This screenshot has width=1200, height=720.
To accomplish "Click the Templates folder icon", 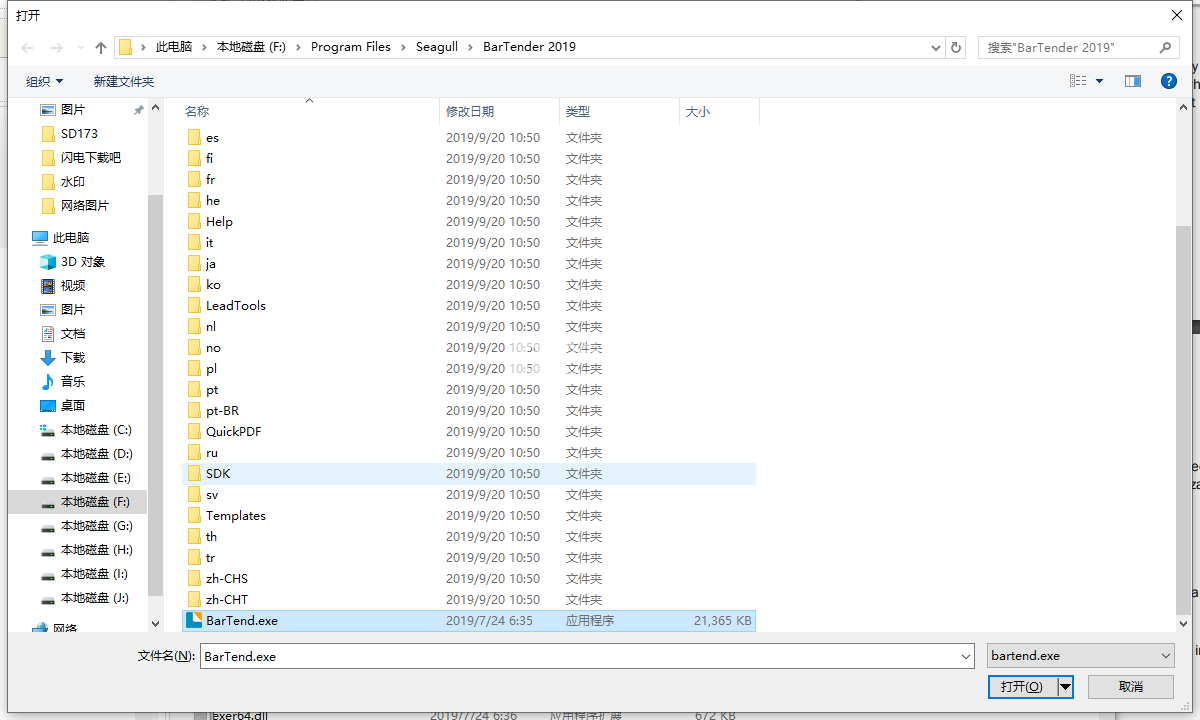I will 194,516.
